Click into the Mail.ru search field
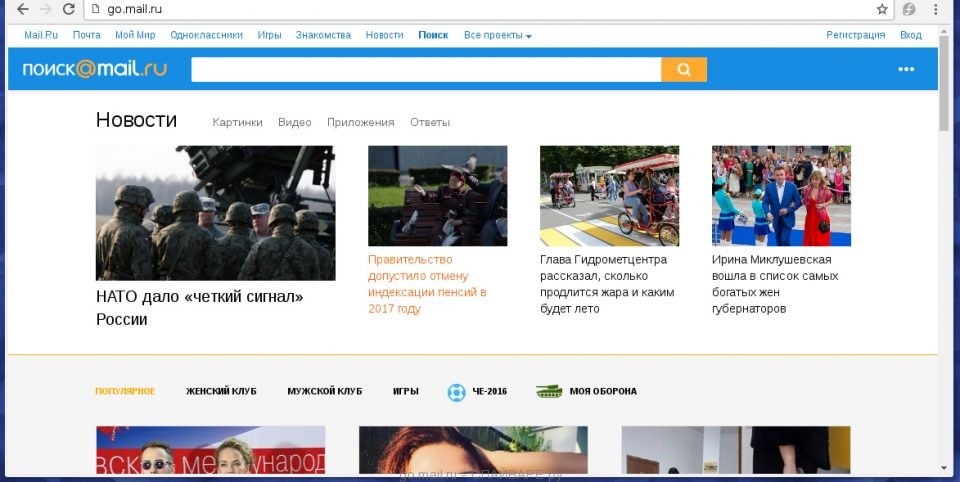Image resolution: width=960 pixels, height=482 pixels. [426, 69]
